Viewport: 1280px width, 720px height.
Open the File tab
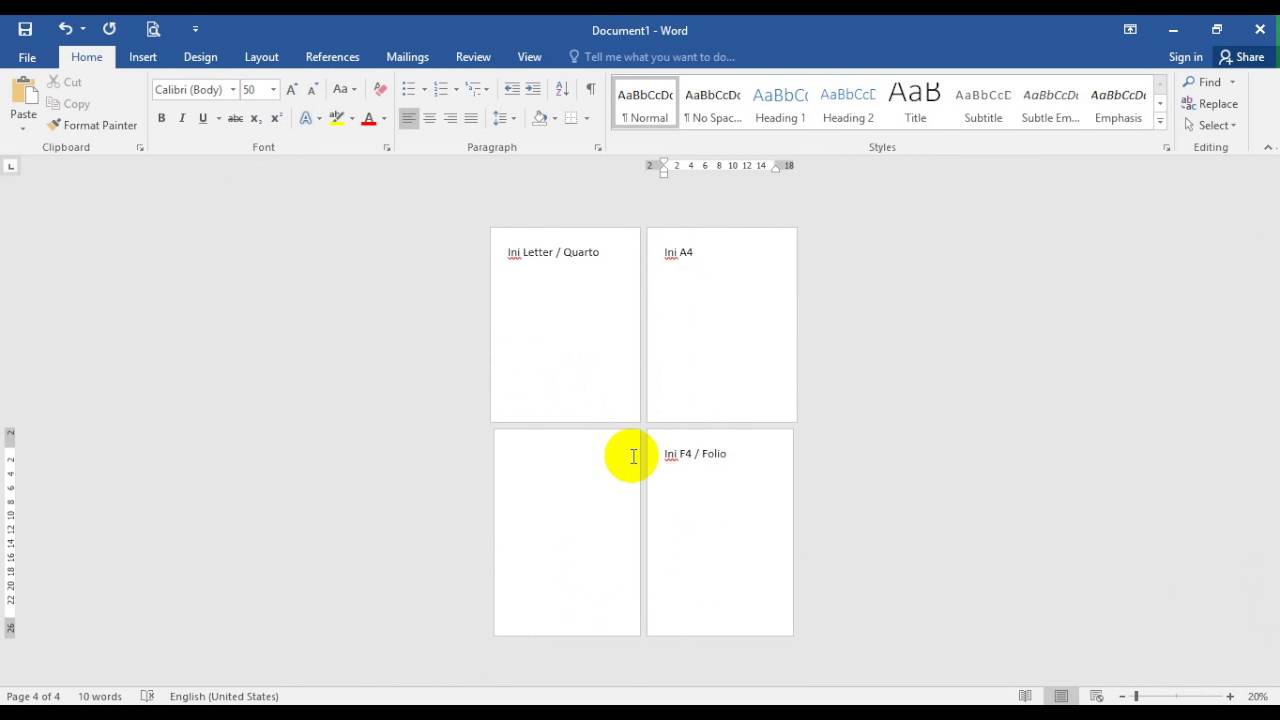pos(27,57)
